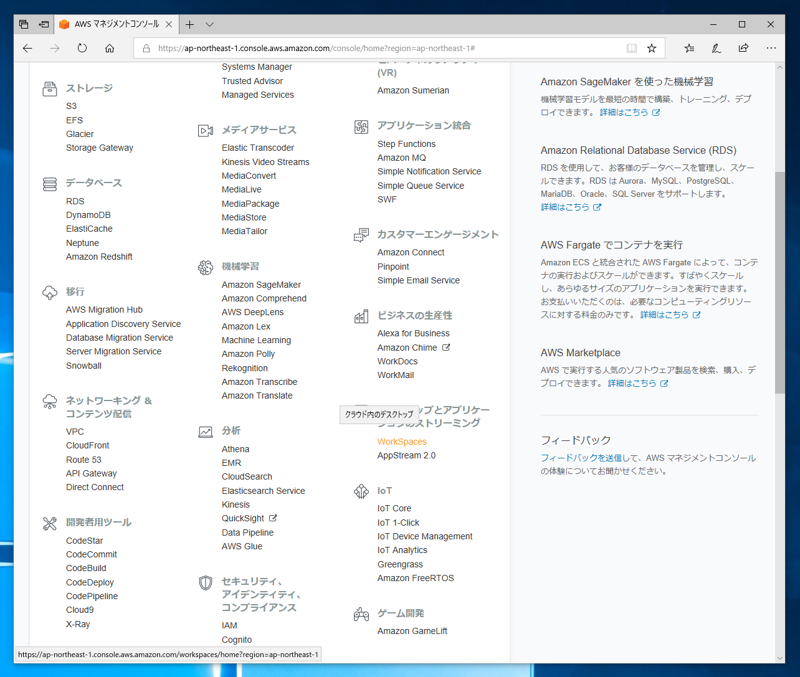Open Snowball migration service

tap(84, 366)
